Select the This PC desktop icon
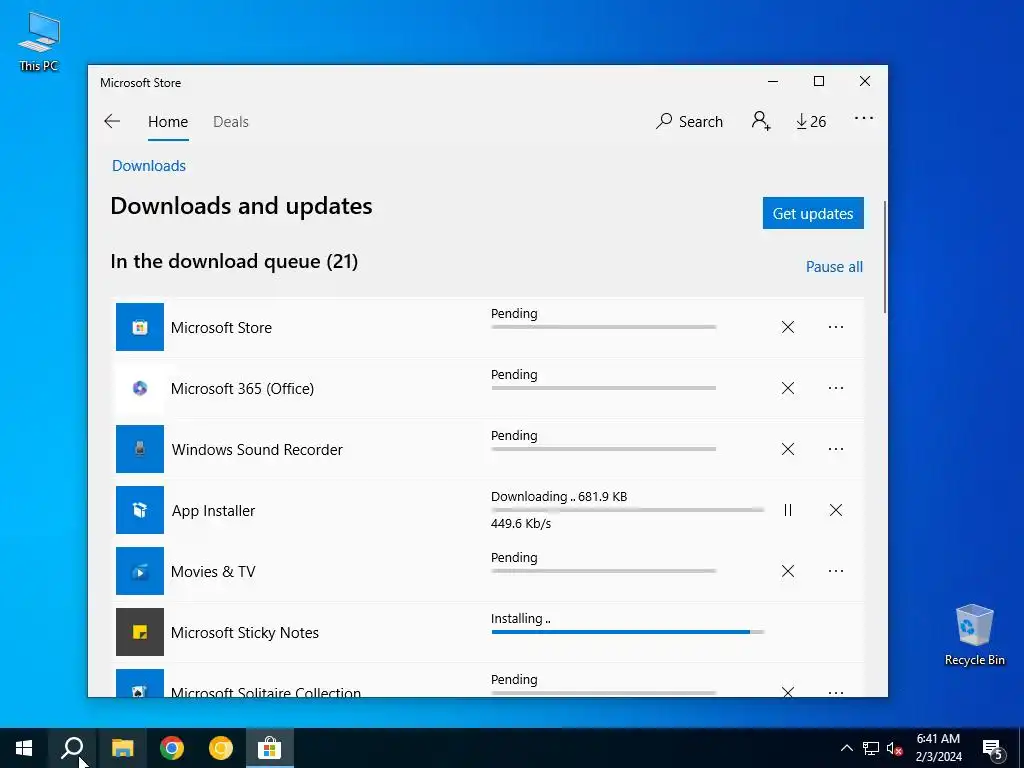Screen dimensions: 1024x768 tap(39, 41)
